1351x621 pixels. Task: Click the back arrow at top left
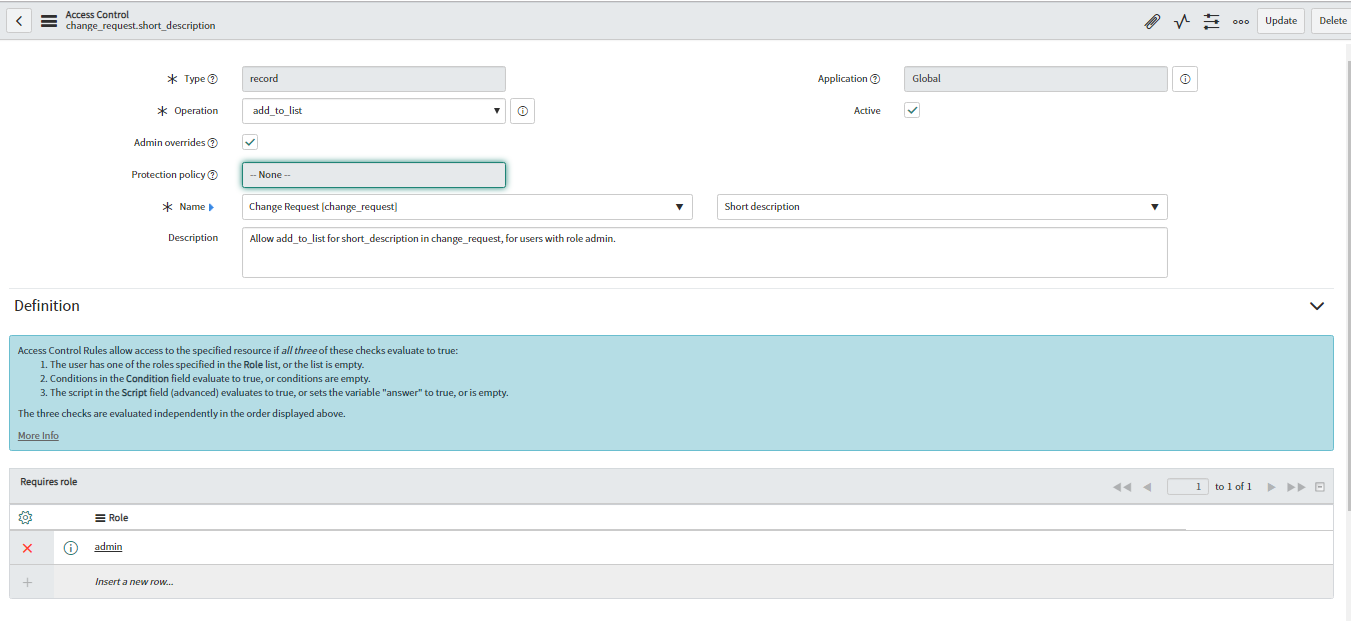point(18,20)
